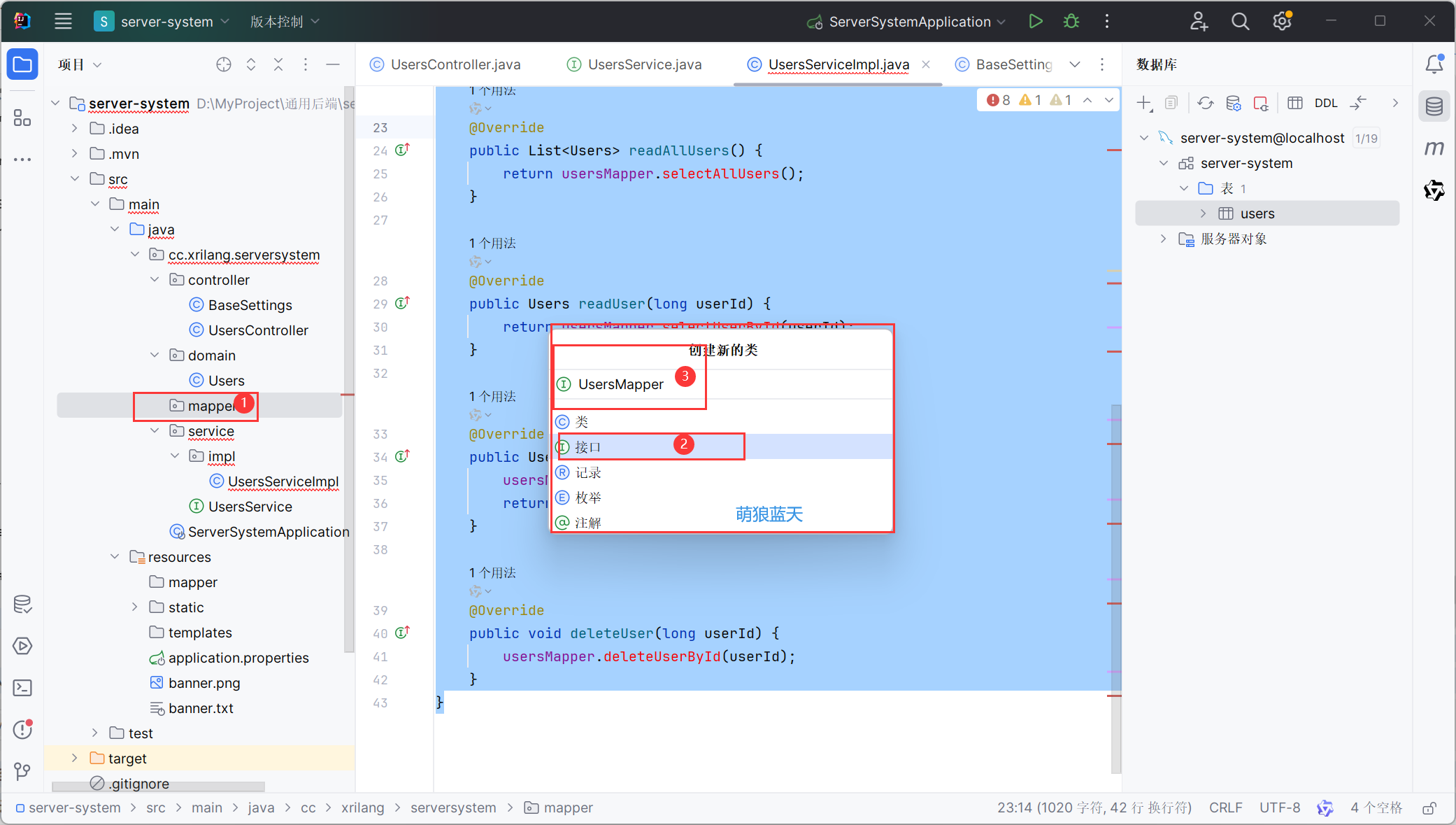The image size is (1456, 825).
Task: Refresh the database connection
Action: tap(1205, 102)
